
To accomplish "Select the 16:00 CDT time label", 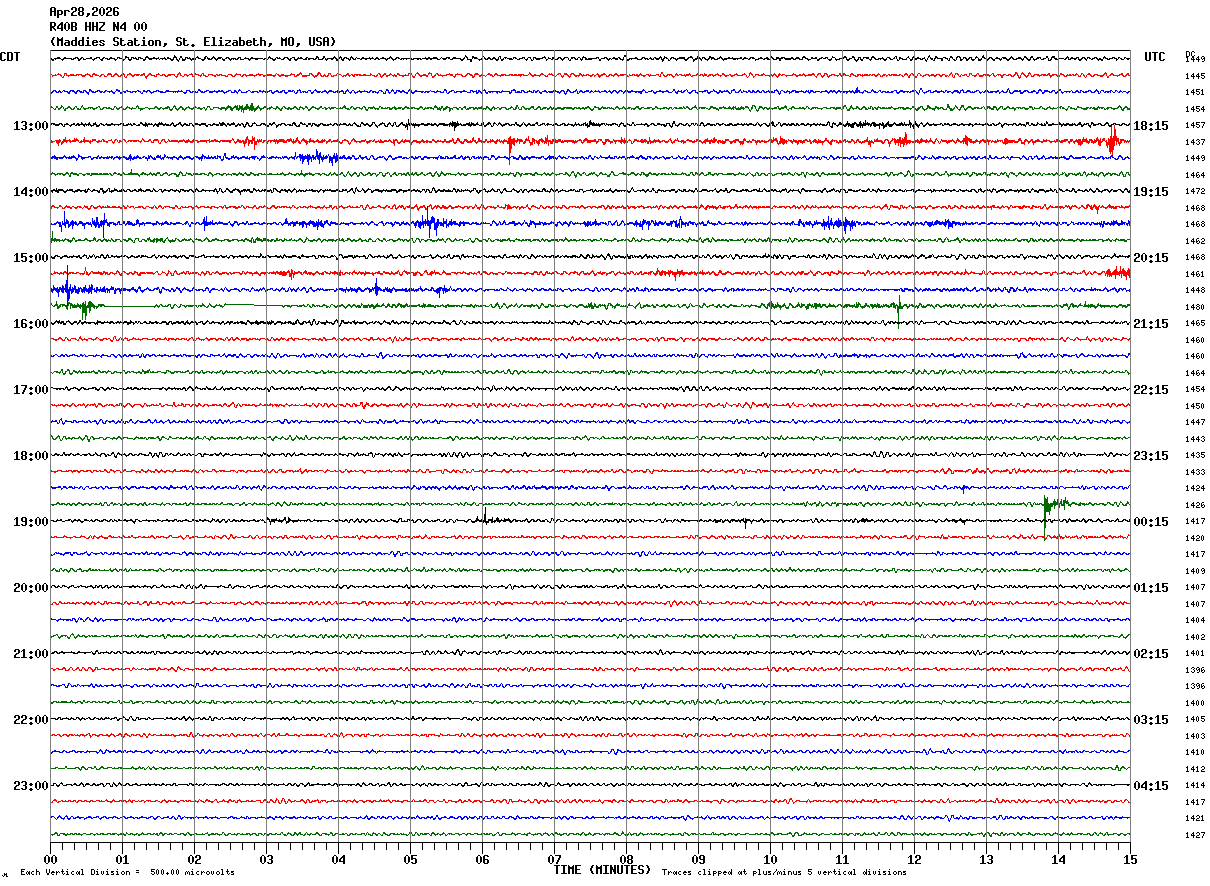I will pos(30,323).
